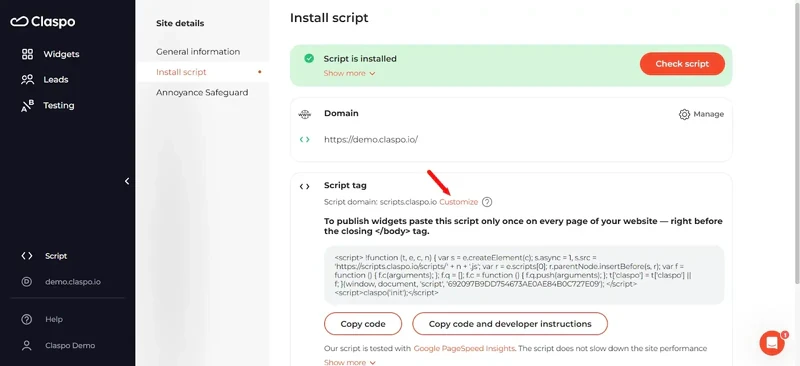Expand Show more below PageSpeed note

pos(349,362)
